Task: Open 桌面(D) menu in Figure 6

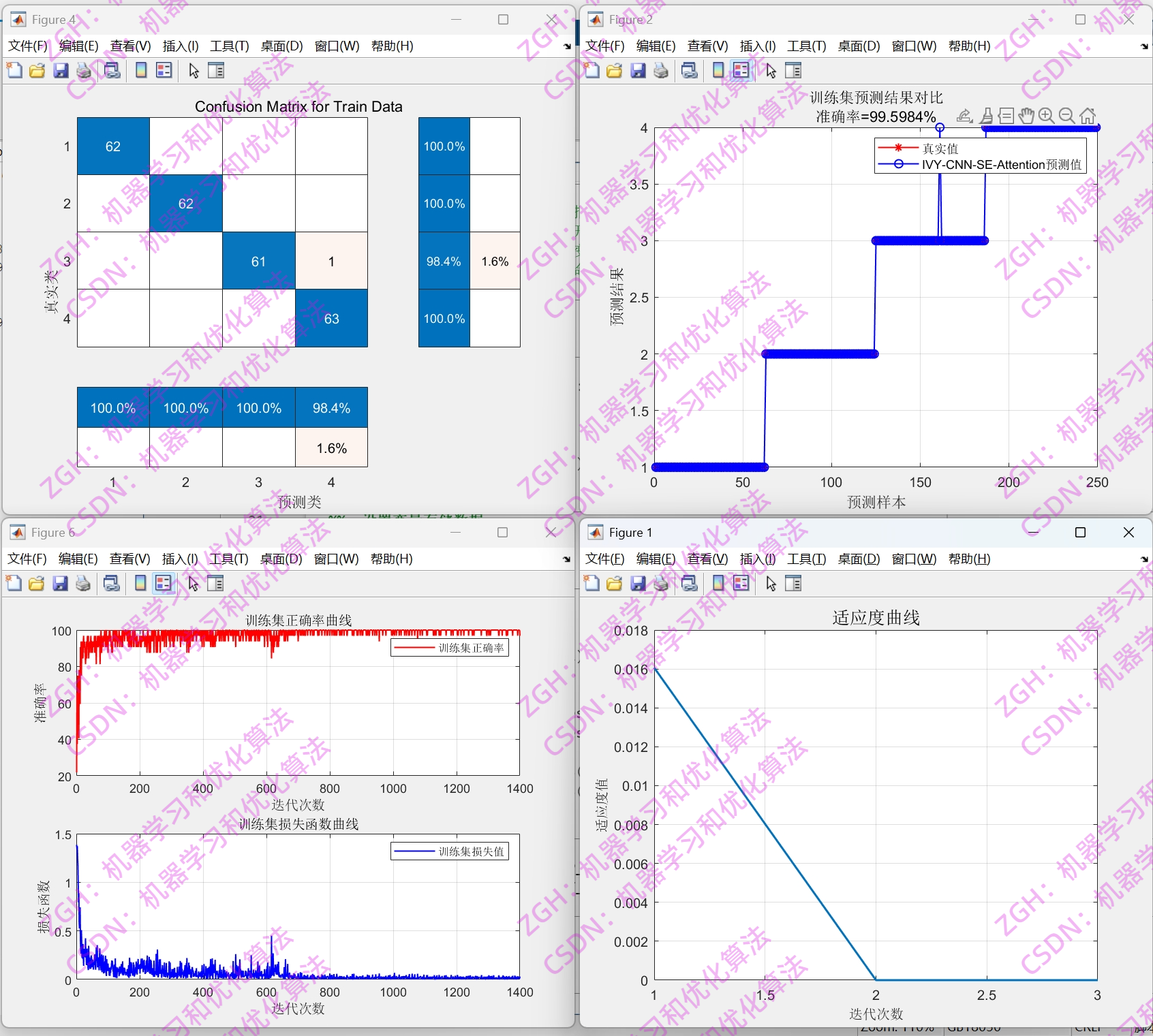Action: click(x=281, y=559)
